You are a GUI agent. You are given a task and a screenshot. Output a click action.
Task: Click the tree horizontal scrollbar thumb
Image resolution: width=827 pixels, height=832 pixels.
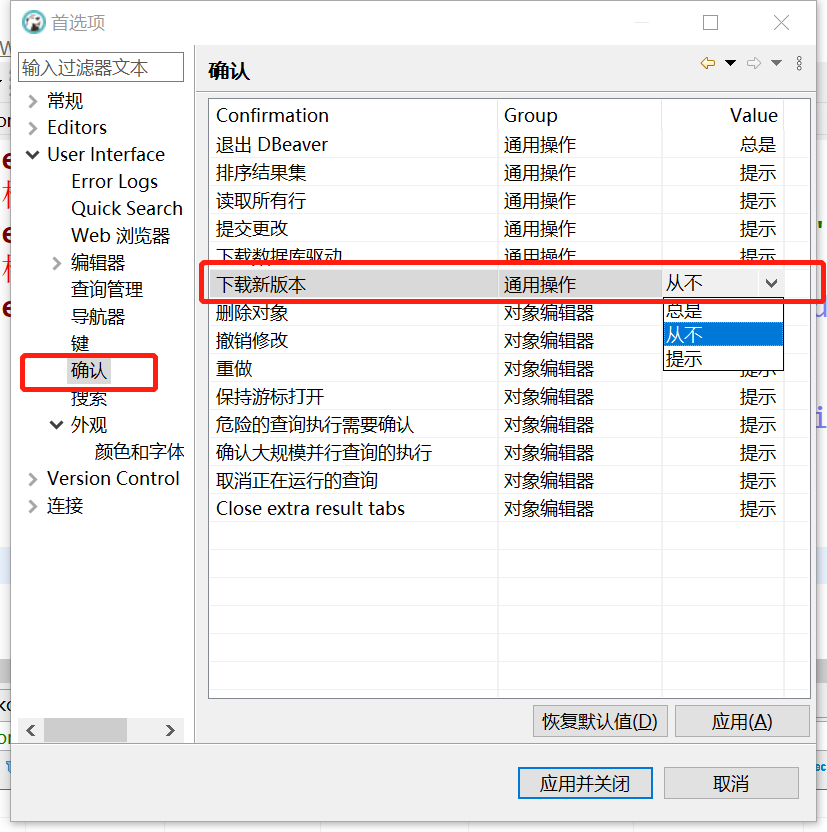pos(85,730)
